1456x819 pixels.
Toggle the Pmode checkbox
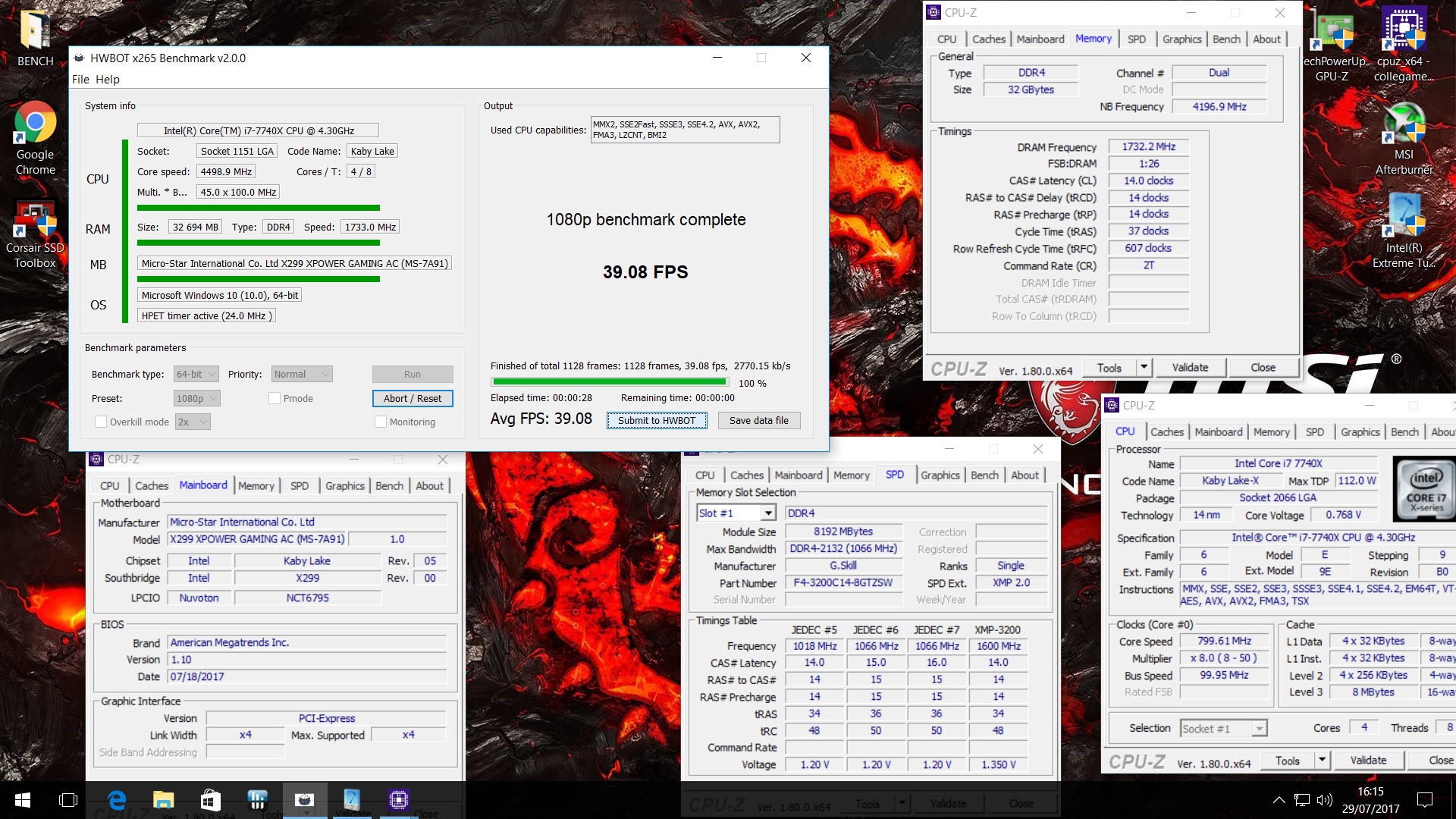pyautogui.click(x=275, y=398)
